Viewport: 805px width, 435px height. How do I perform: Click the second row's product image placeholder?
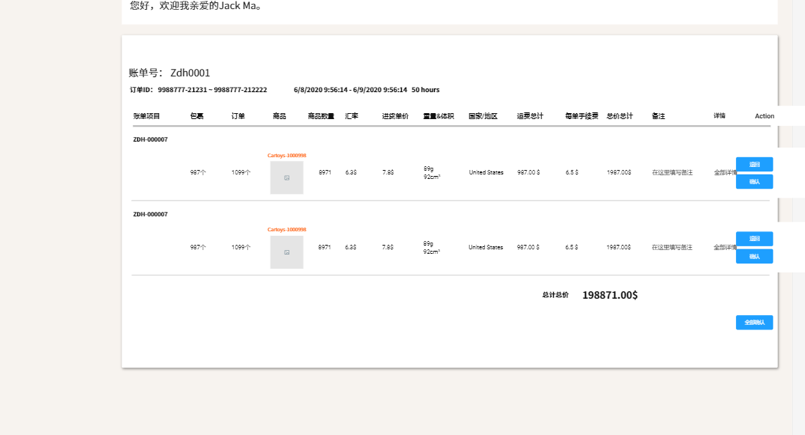pyautogui.click(x=286, y=252)
